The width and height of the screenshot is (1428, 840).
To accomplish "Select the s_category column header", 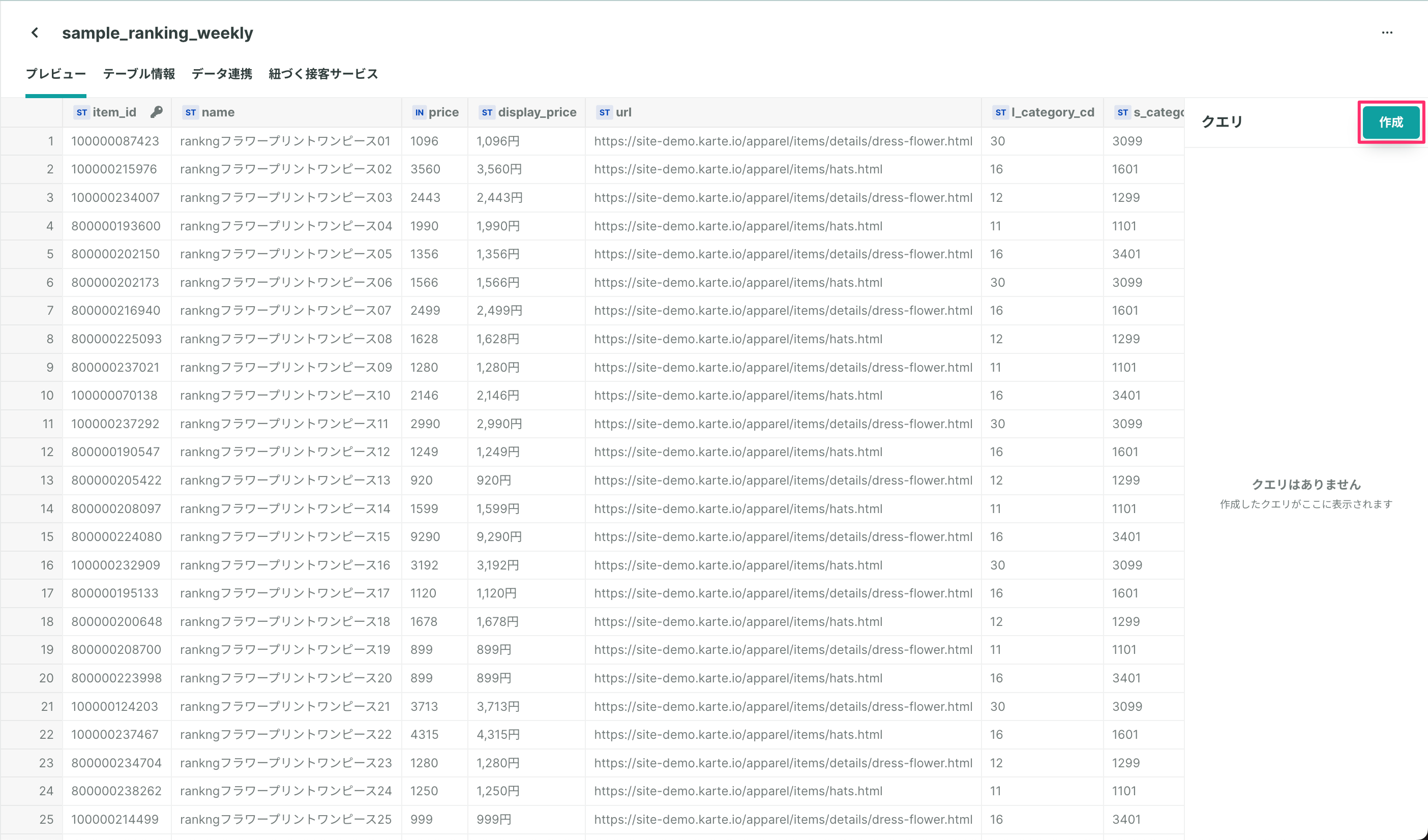I will (1144, 113).
